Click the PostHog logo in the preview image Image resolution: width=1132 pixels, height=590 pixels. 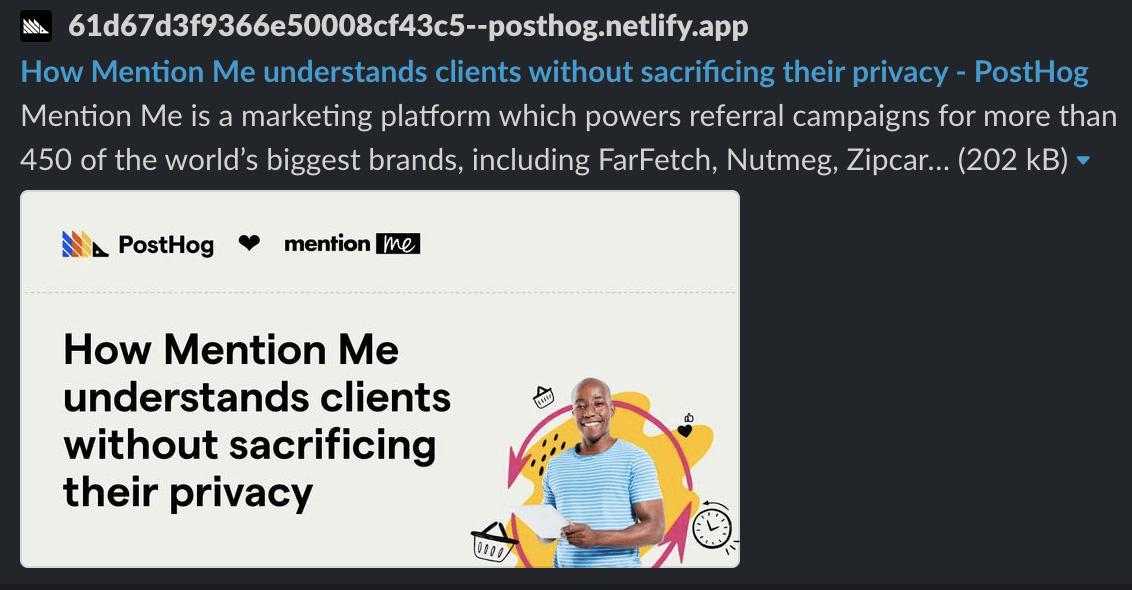pos(138,243)
